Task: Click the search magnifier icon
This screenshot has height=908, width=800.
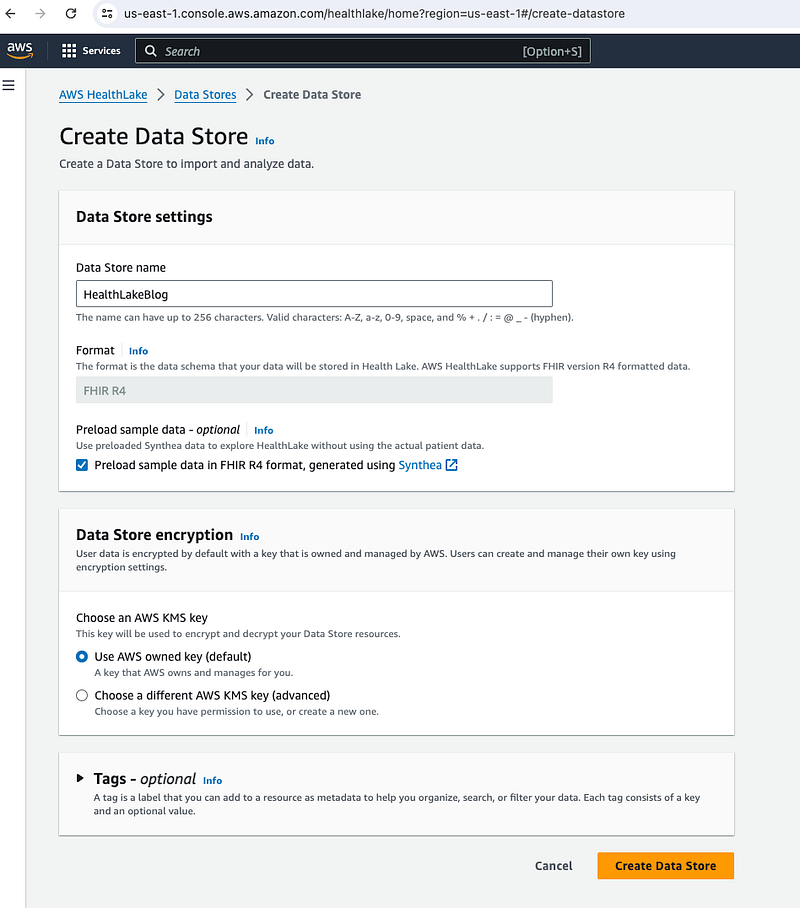Action: tap(151, 51)
